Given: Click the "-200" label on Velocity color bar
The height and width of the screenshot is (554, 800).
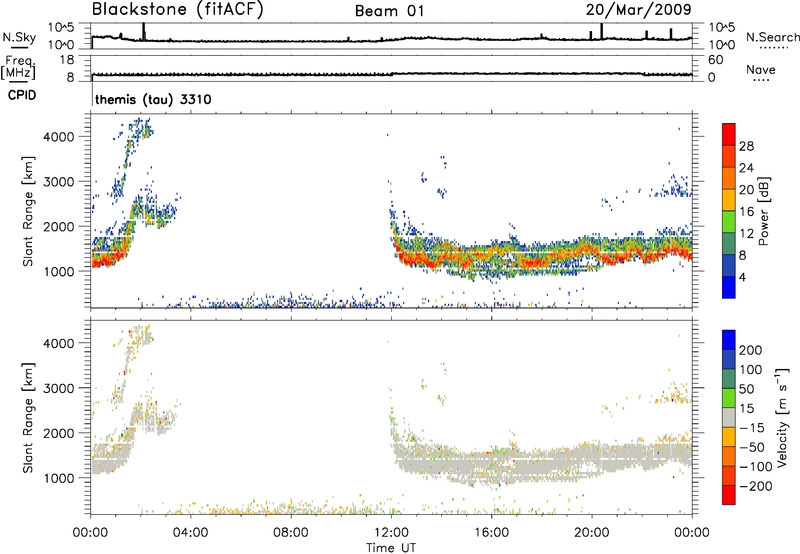Looking at the screenshot, I should (x=756, y=486).
